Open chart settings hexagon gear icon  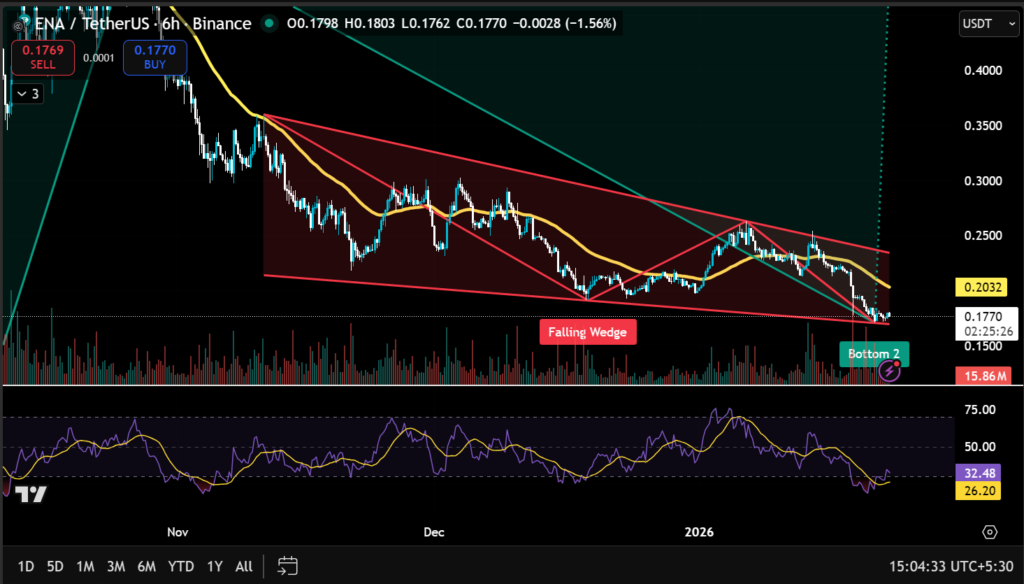tap(989, 532)
